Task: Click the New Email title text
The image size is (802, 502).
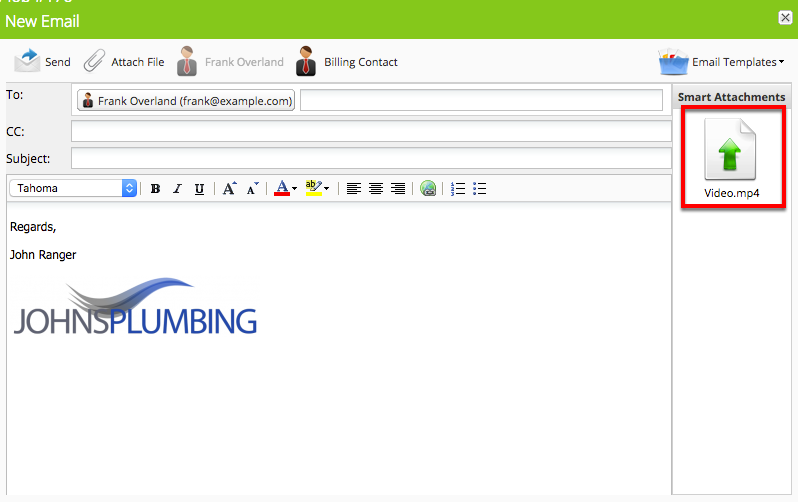Action: click(42, 21)
